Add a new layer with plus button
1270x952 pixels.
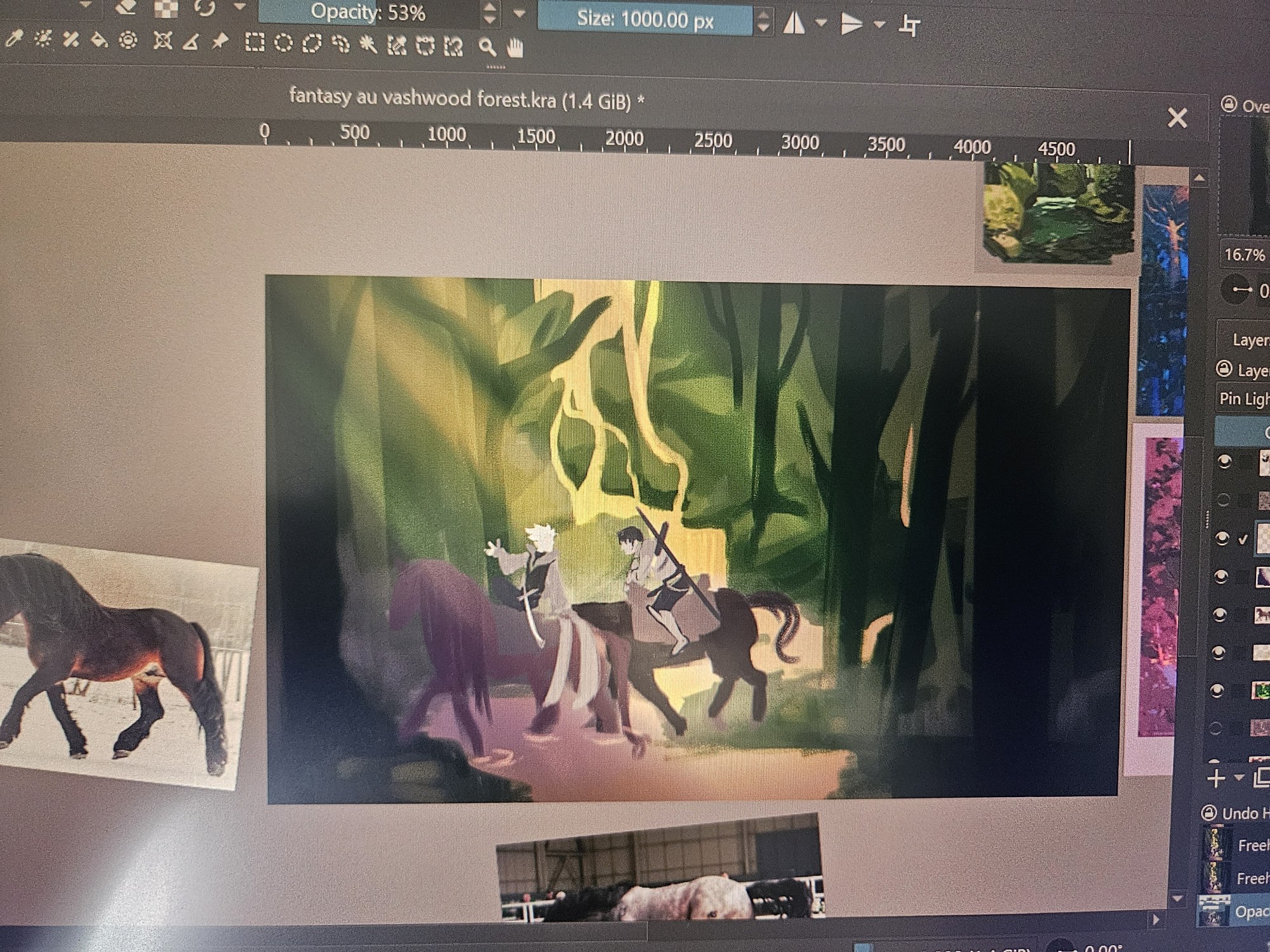[x=1216, y=778]
